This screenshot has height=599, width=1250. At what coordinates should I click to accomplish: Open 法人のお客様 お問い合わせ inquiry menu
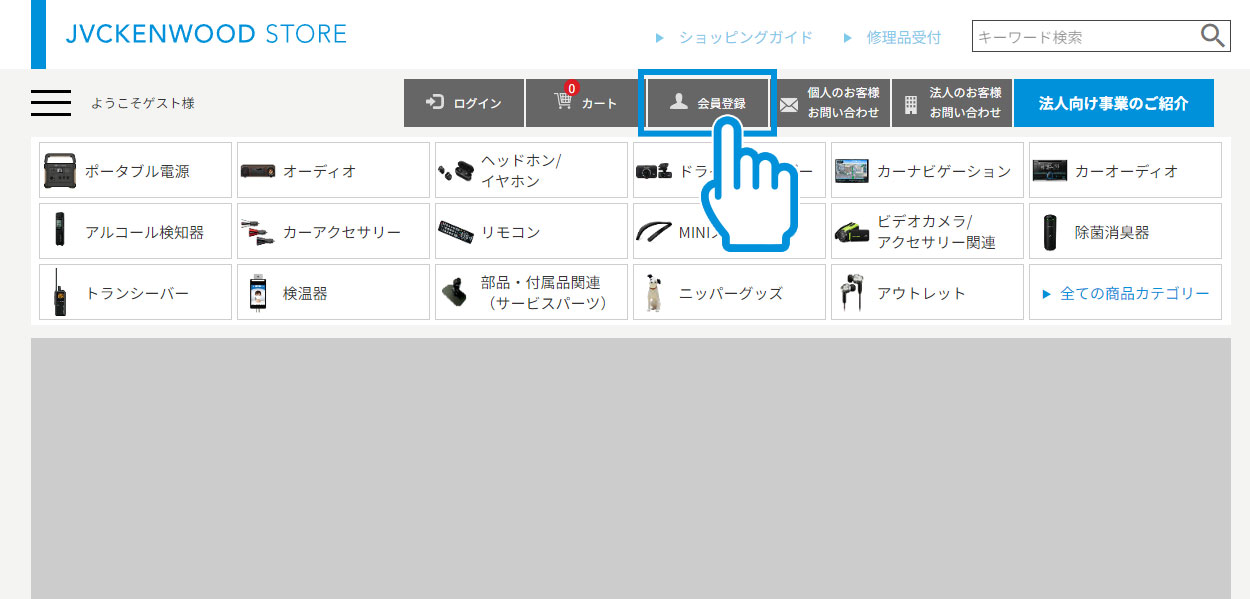pos(951,103)
